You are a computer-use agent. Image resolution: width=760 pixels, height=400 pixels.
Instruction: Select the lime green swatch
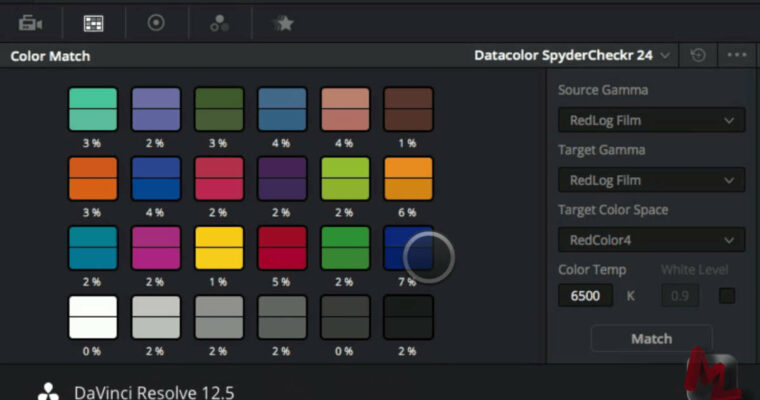[x=345, y=178]
